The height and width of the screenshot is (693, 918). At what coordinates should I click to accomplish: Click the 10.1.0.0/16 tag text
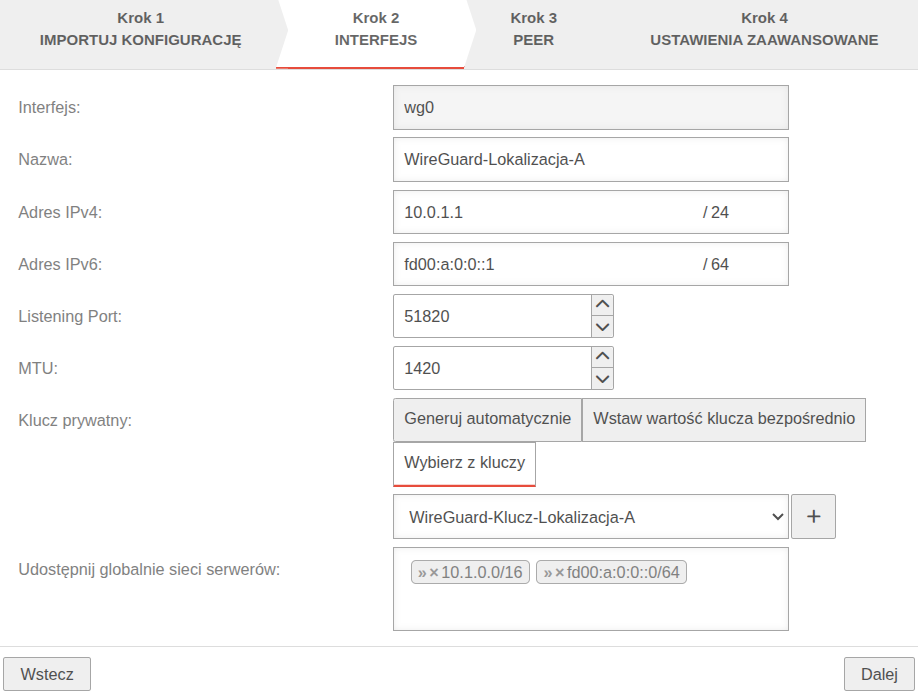coord(482,572)
